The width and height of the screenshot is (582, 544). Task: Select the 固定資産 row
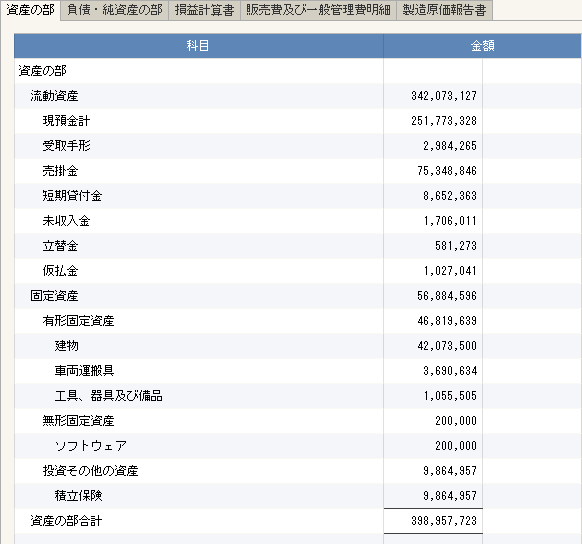point(298,296)
